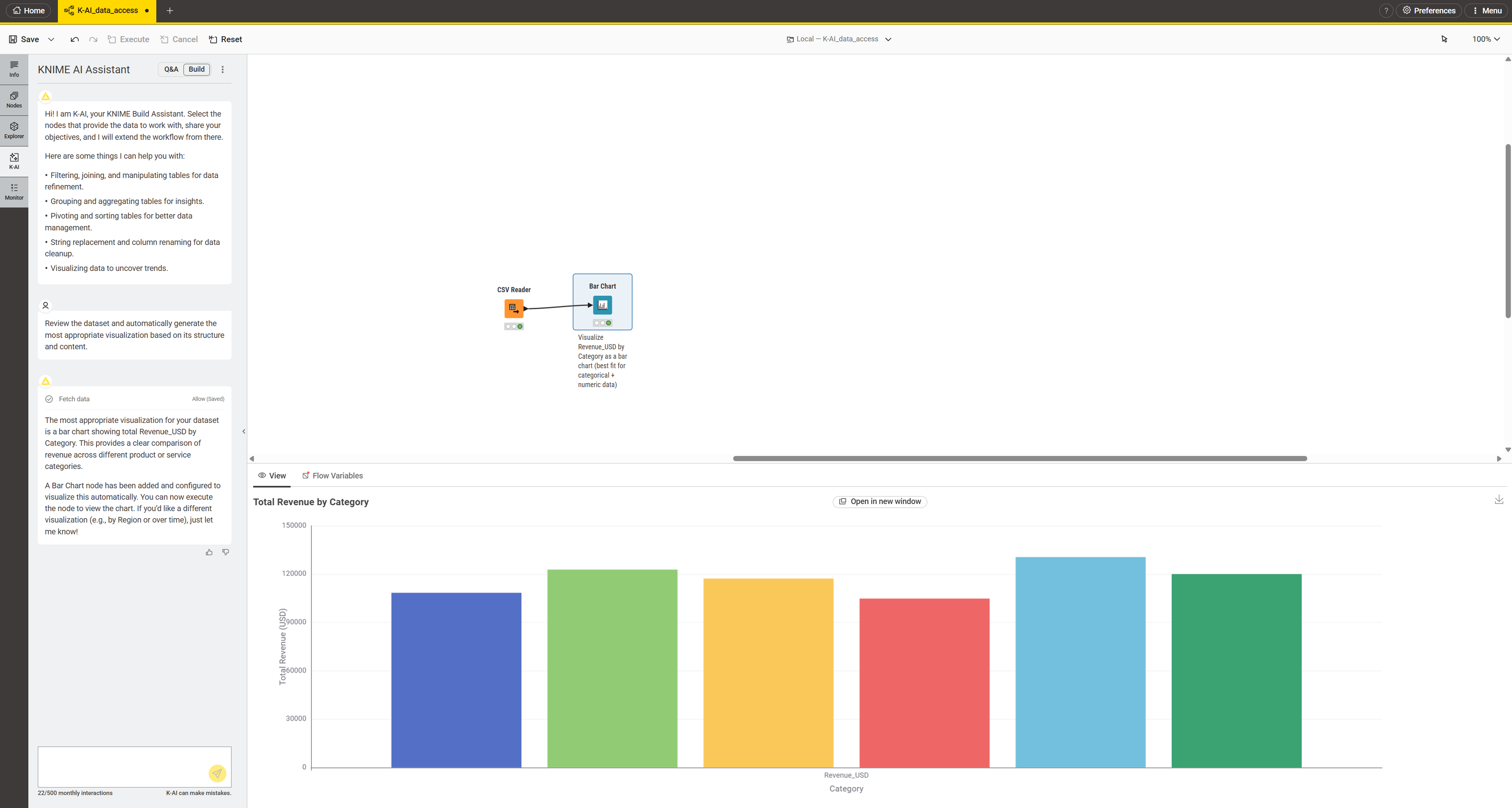
Task: Open the Monitor sidebar panel
Action: tap(14, 191)
